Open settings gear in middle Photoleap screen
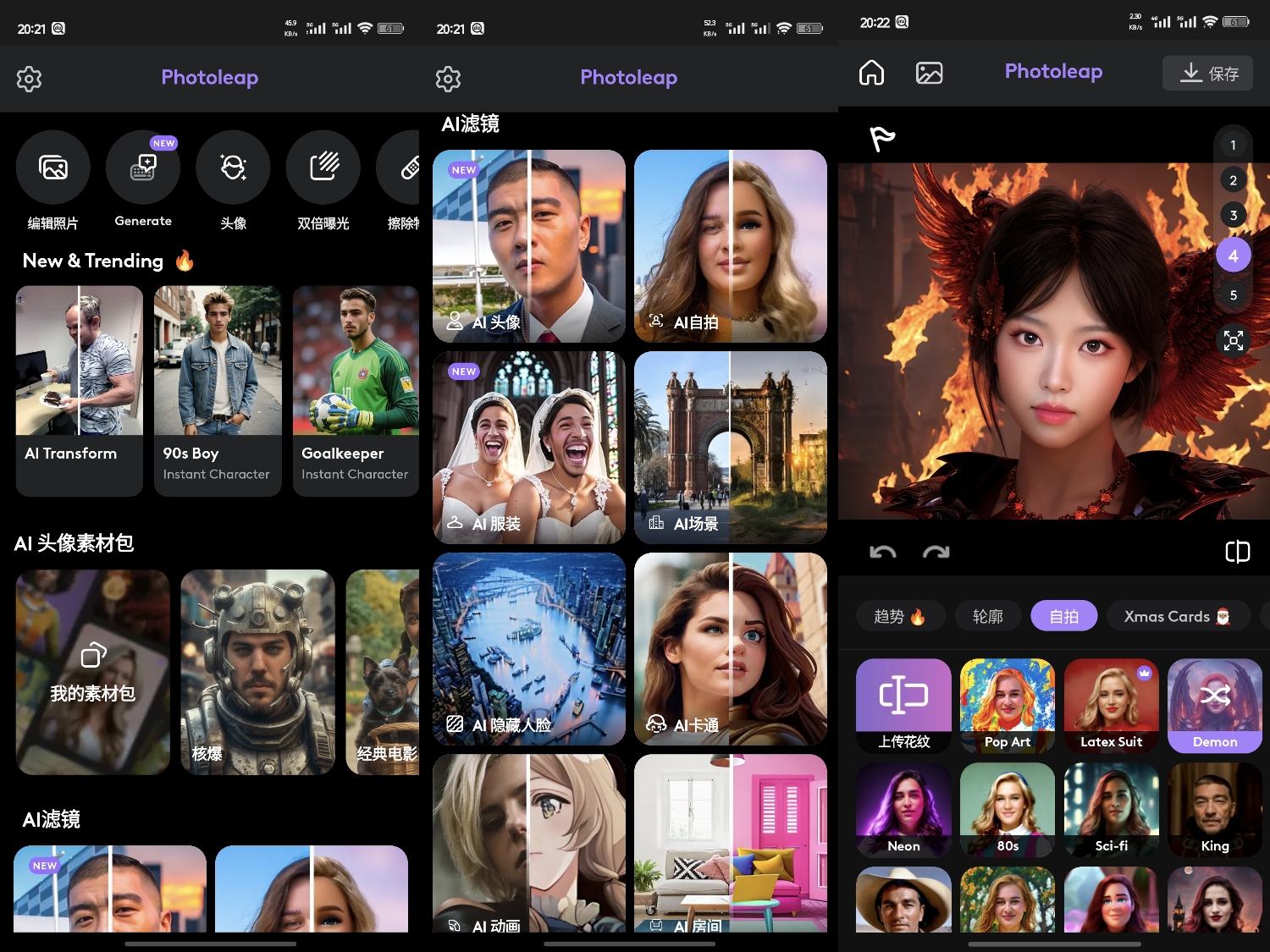The width and height of the screenshot is (1270, 952). 448,79
